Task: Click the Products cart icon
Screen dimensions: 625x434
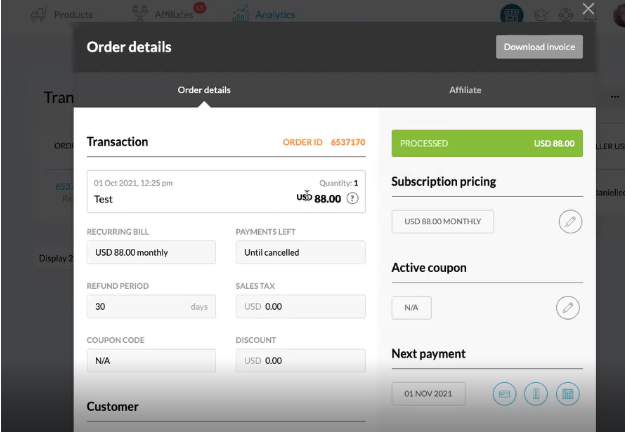Action: pyautogui.click(x=39, y=14)
